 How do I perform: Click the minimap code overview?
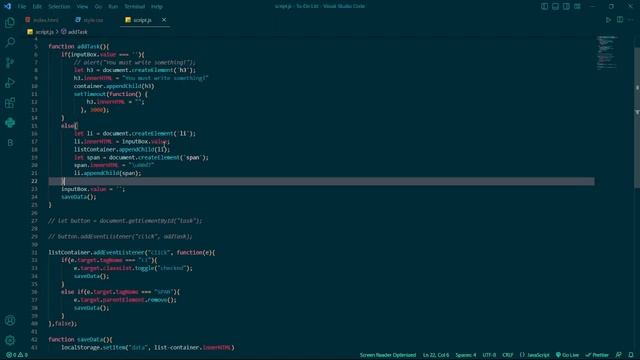607,53
